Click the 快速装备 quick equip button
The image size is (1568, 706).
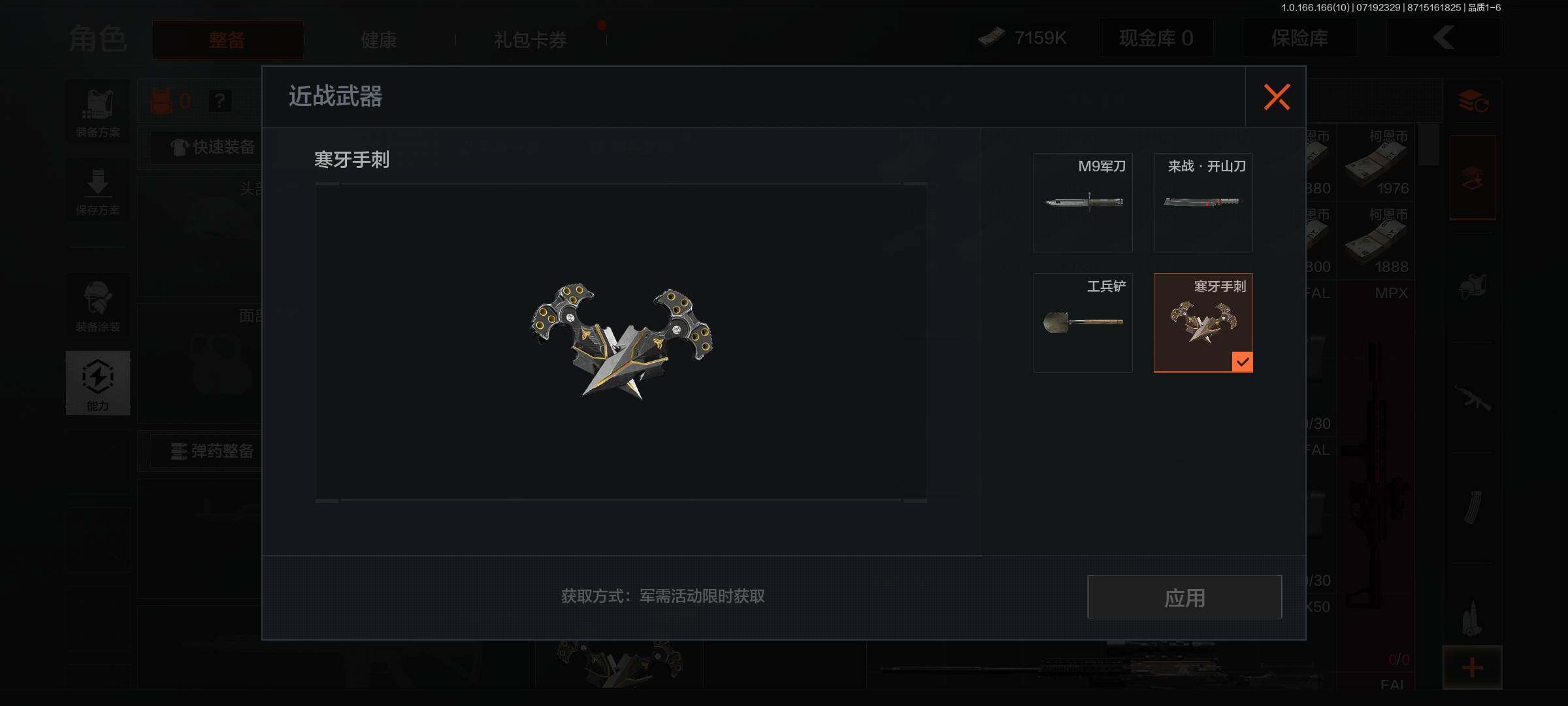coord(213,148)
